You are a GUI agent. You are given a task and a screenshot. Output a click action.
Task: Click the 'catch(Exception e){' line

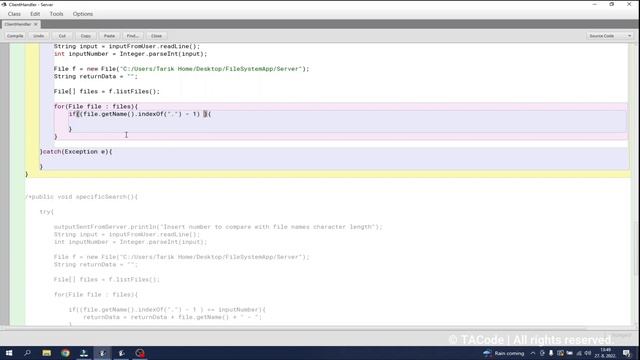(76, 151)
